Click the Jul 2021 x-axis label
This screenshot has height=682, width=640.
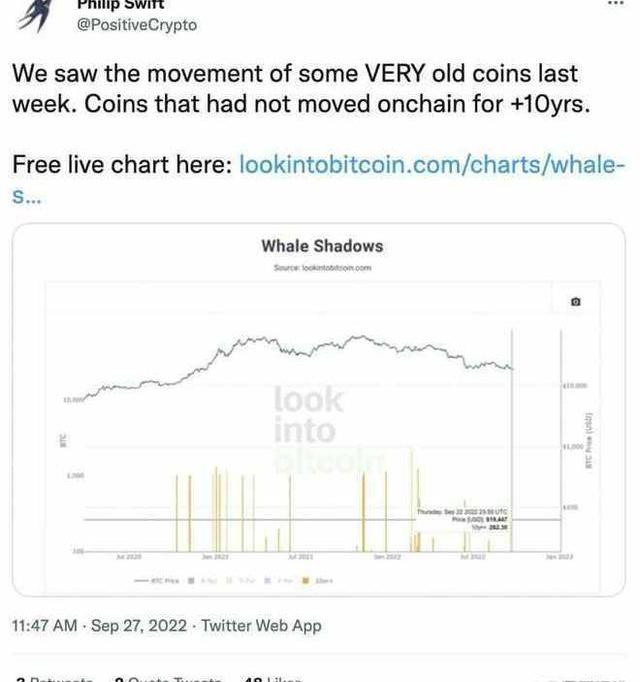[x=300, y=557]
